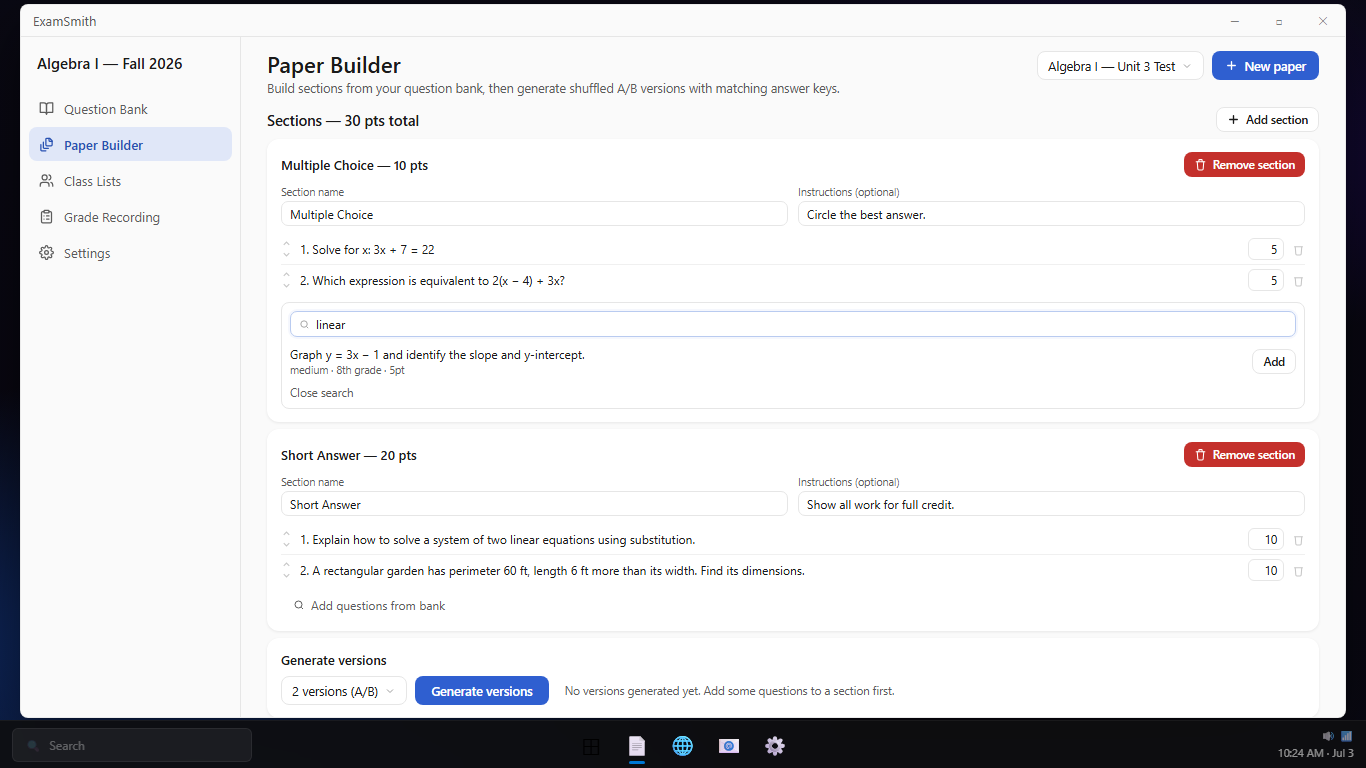Add the "Graph y = 3x − 1" search result
The height and width of the screenshot is (768, 1366).
coord(1273,362)
